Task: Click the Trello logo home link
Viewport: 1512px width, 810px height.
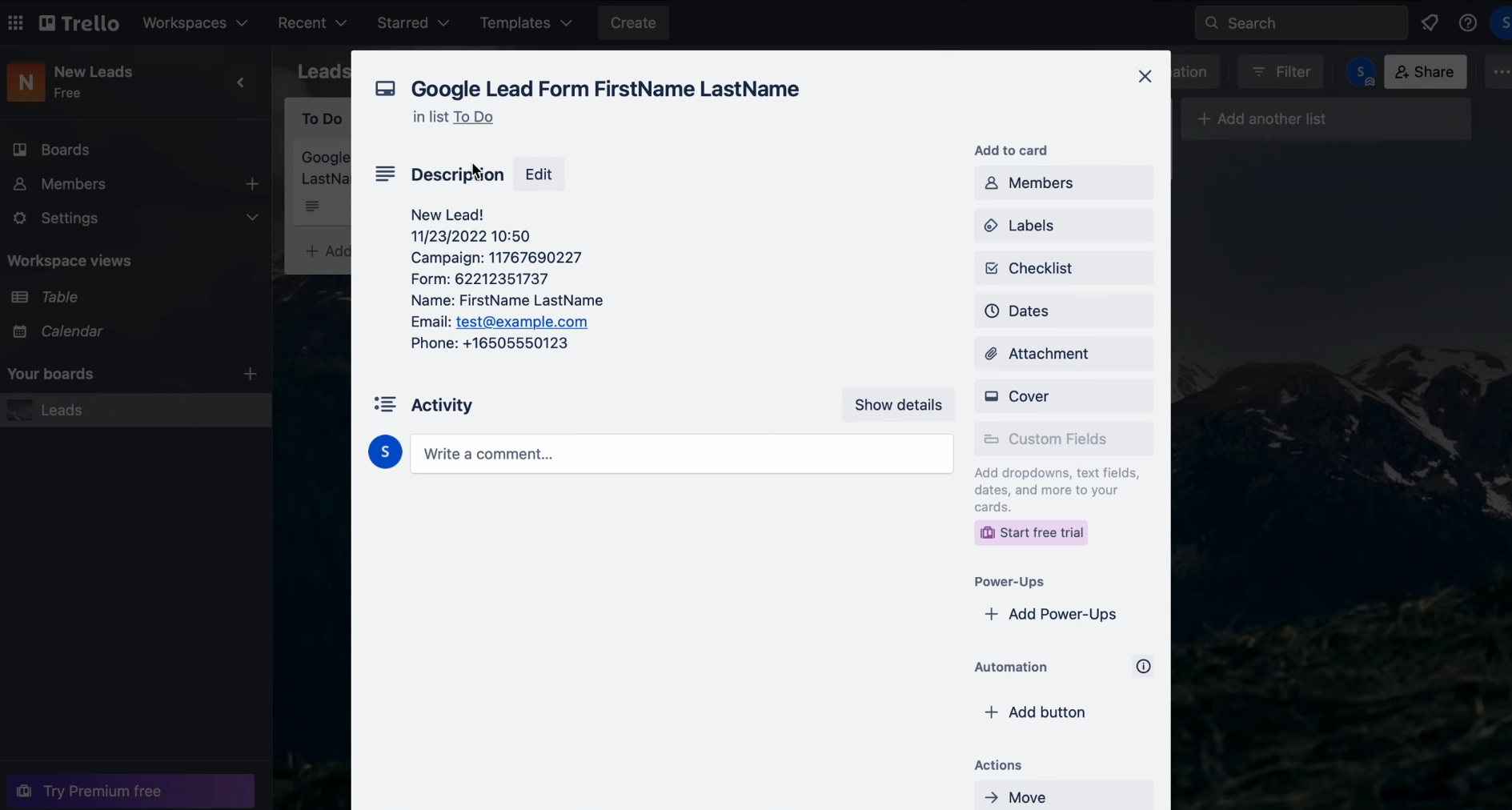Action: pyautogui.click(x=79, y=22)
